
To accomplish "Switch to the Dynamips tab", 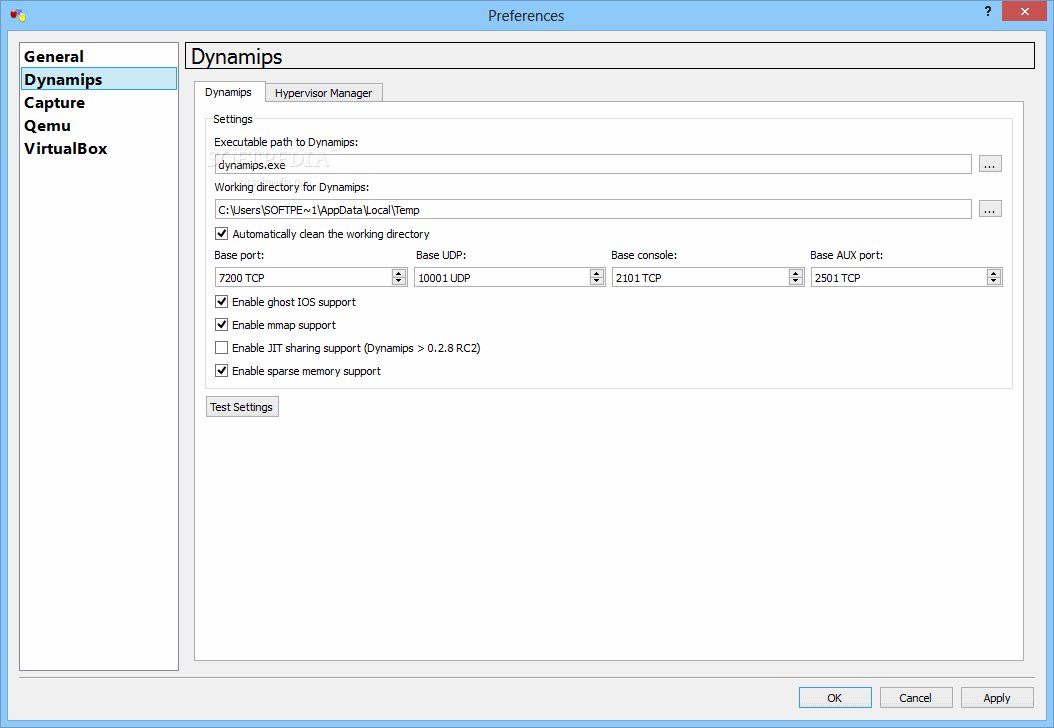I will tap(229, 92).
